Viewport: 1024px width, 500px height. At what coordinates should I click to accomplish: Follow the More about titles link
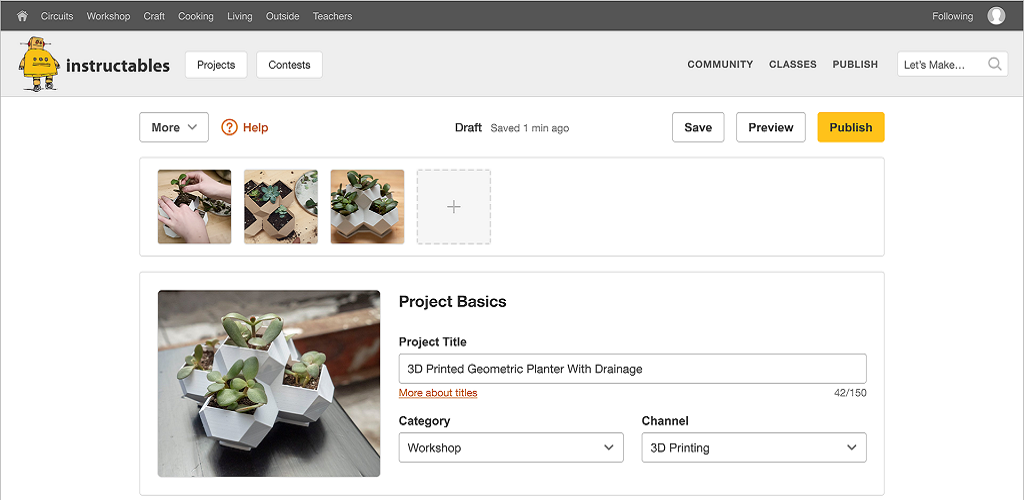pos(438,393)
